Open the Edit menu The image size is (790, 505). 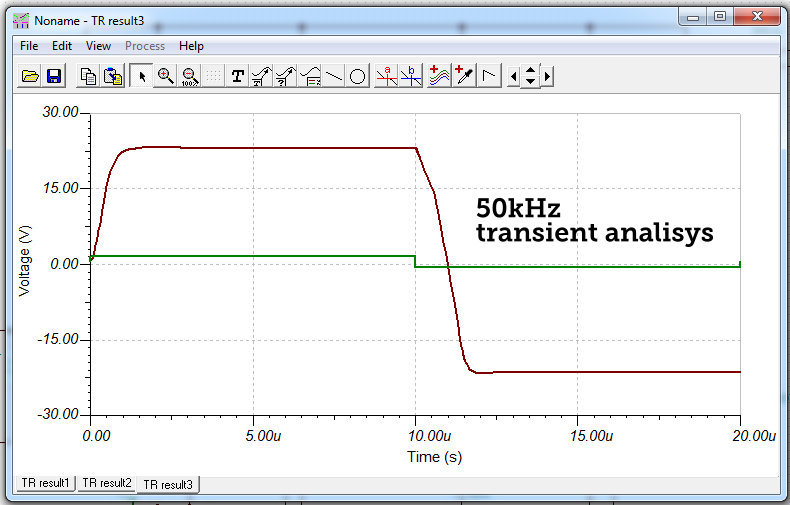point(62,46)
